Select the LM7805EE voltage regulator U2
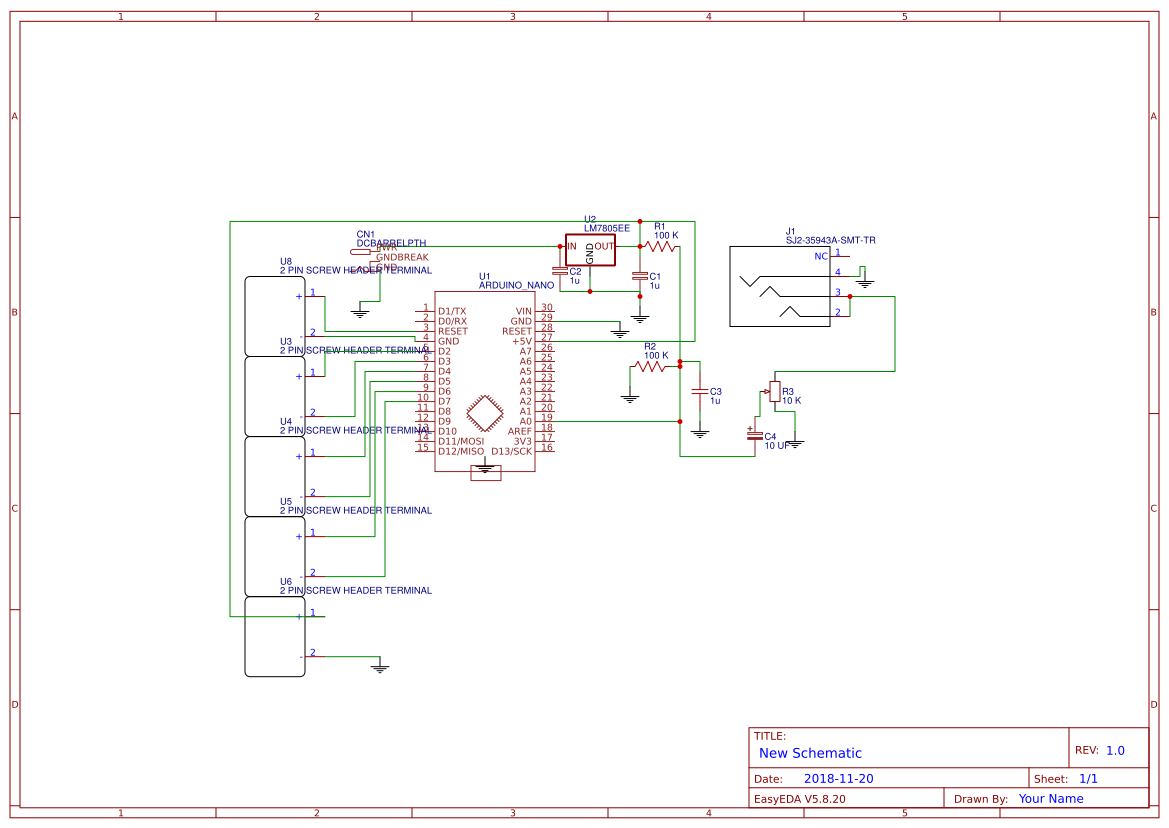 592,250
